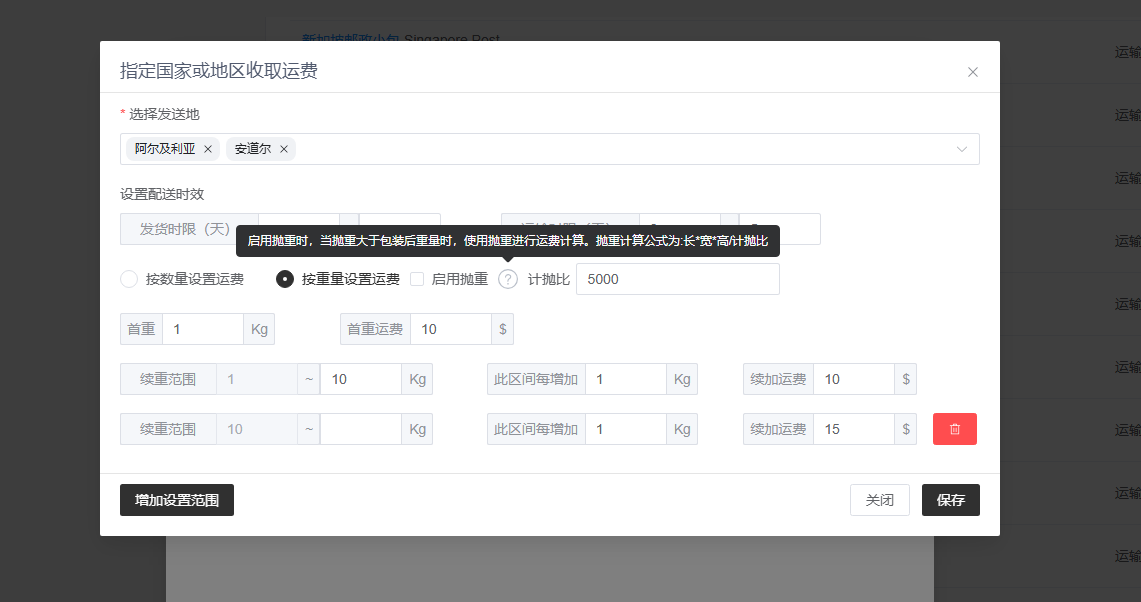Remove the 阿尔及利亚 tag

click(x=208, y=149)
